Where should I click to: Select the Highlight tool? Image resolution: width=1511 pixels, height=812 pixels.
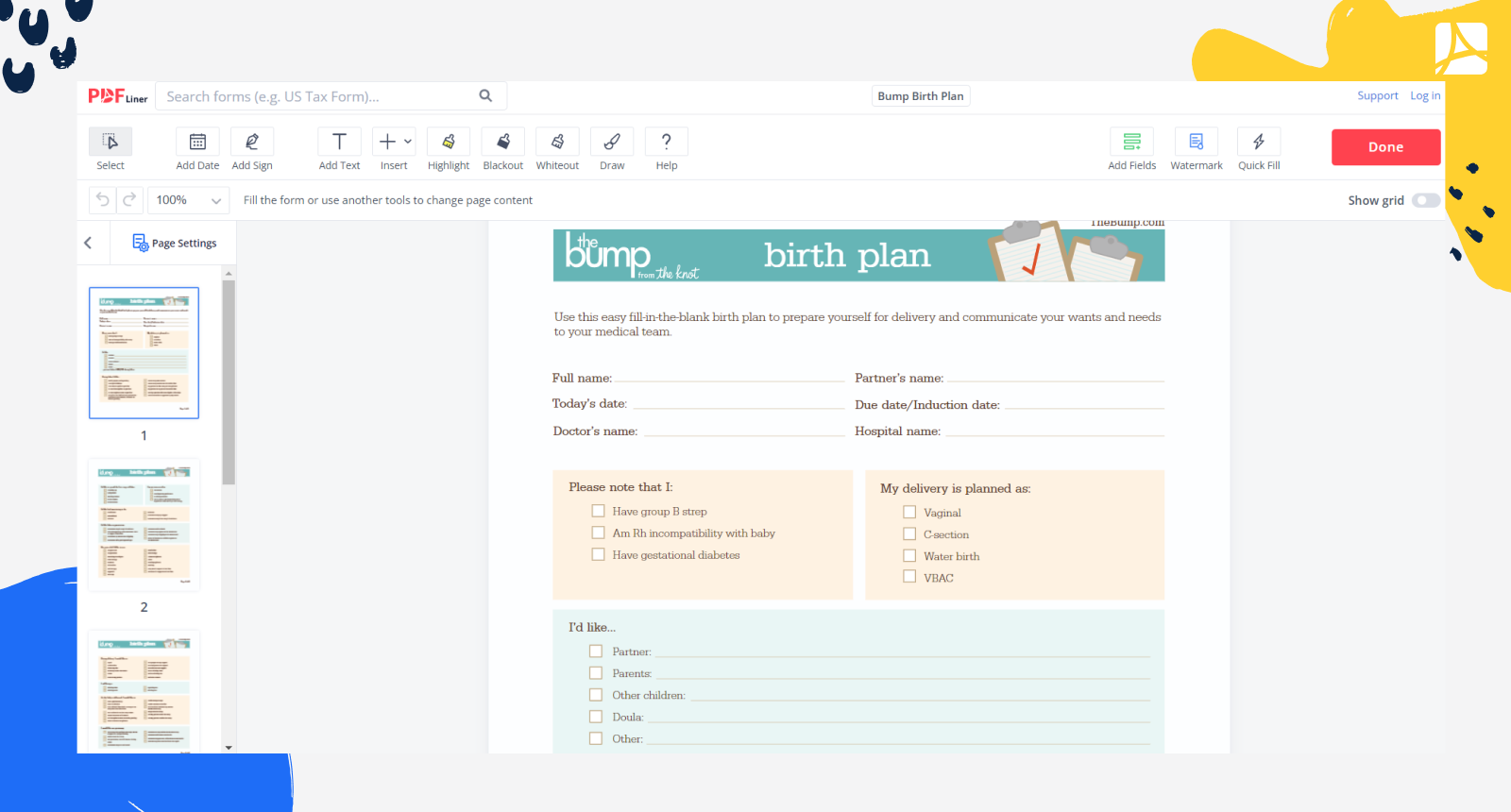449,143
